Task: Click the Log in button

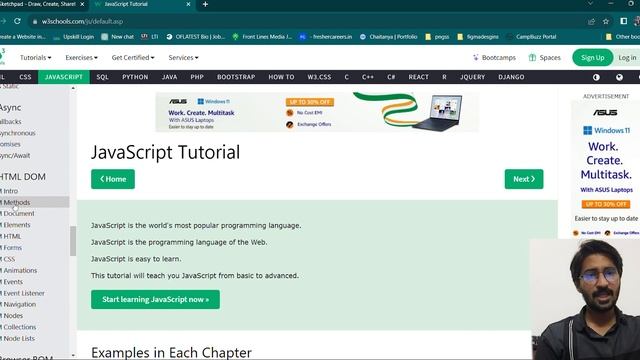Action: pos(627,58)
